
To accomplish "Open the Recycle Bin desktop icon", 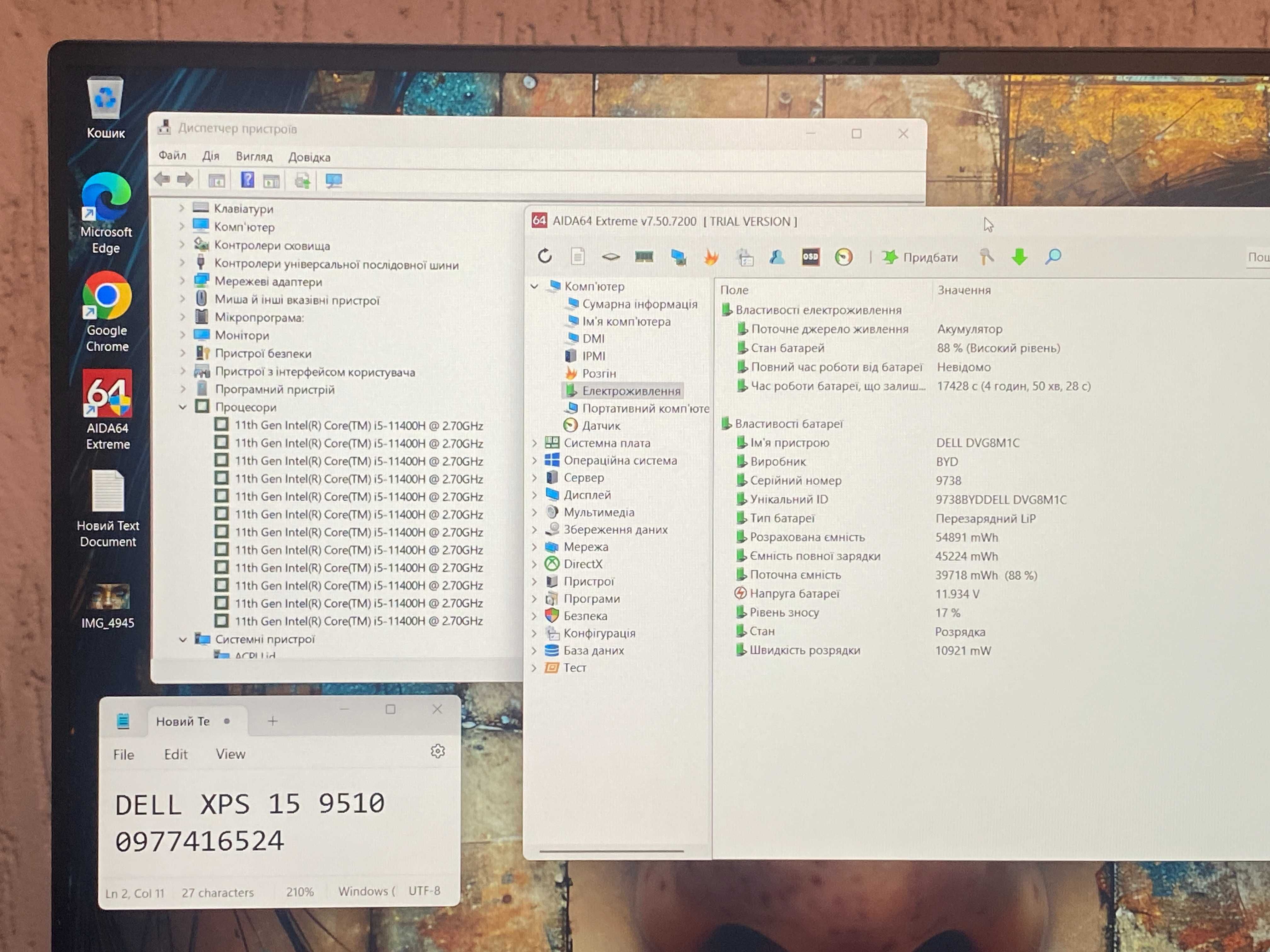I will [x=106, y=108].
